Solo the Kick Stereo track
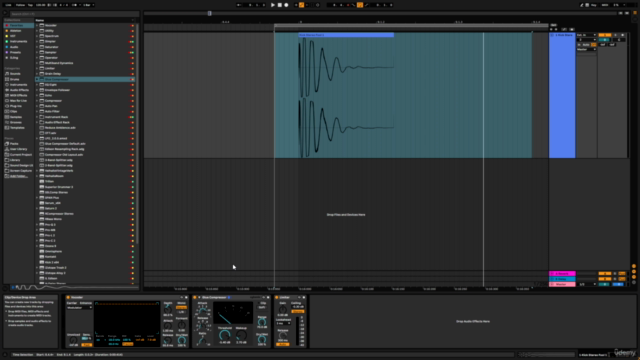 click(616, 35)
